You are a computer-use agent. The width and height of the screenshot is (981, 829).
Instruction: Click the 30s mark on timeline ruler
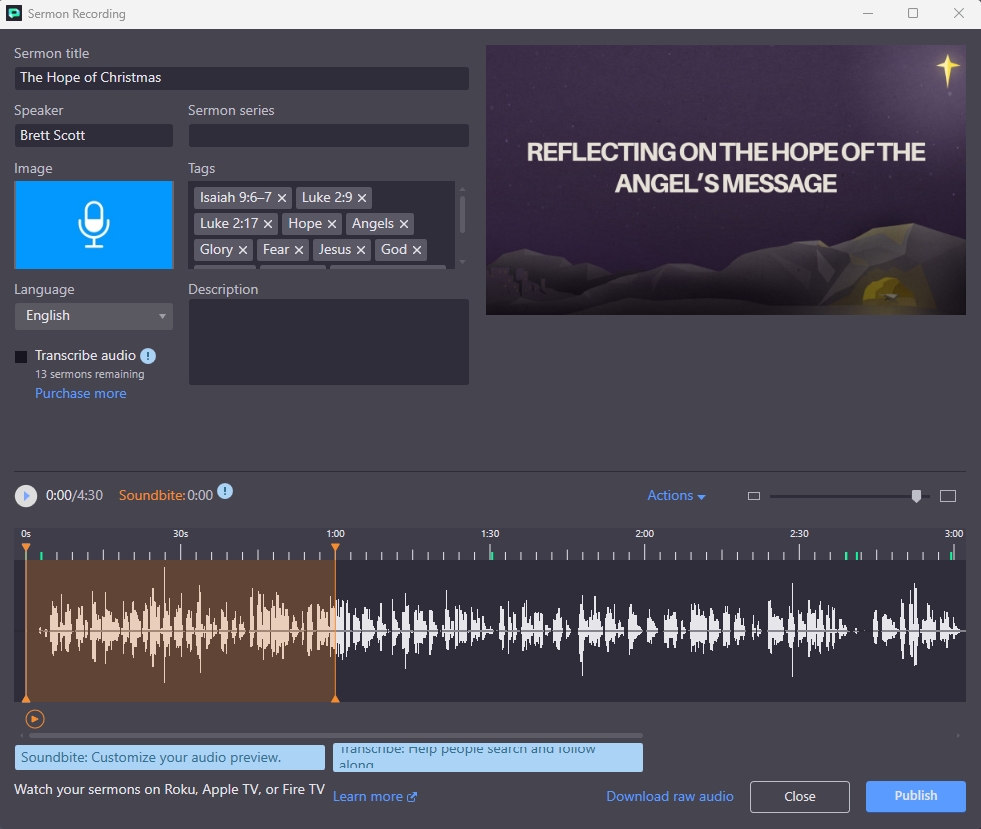[180, 534]
